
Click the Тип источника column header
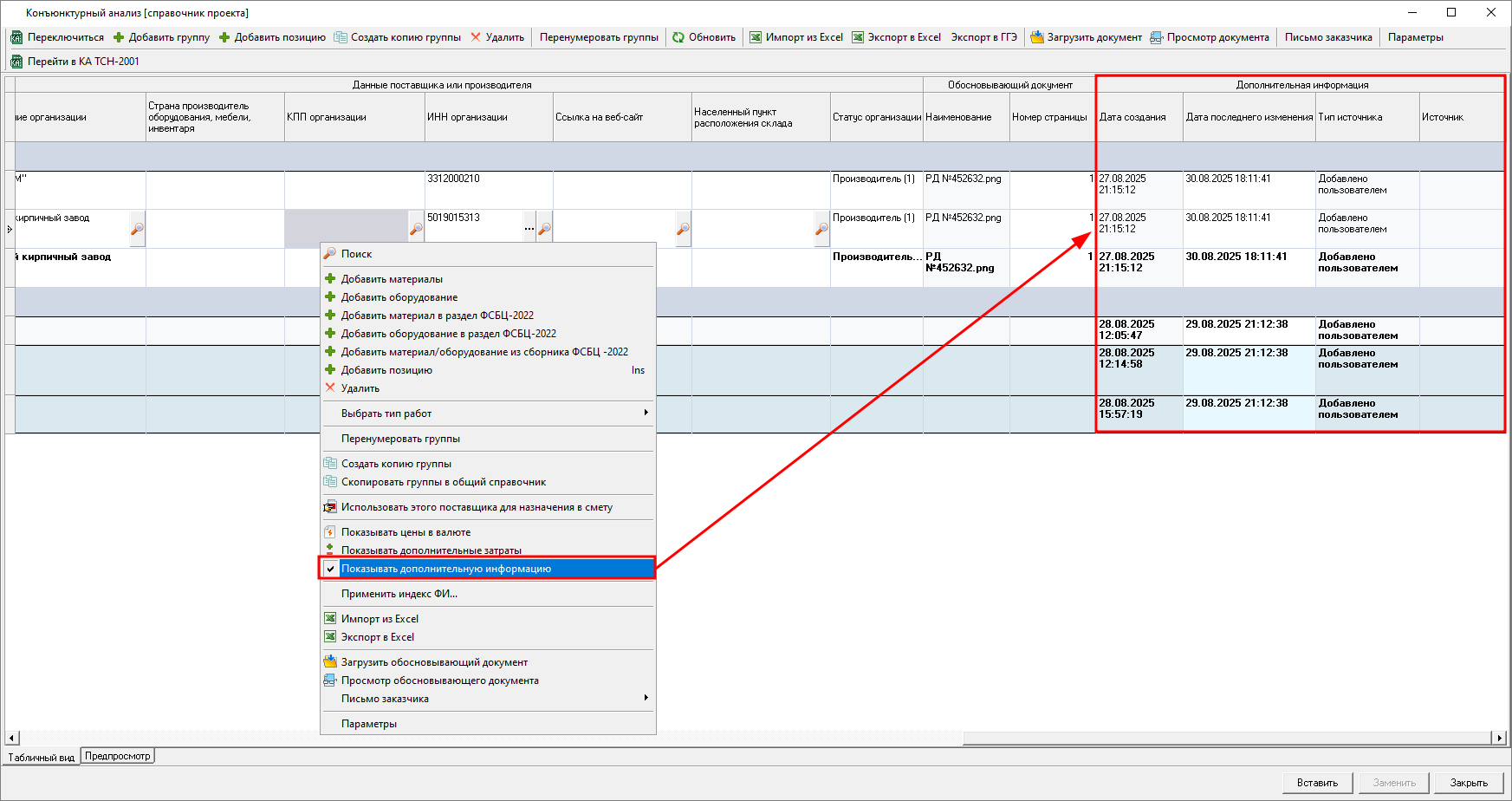(1367, 117)
